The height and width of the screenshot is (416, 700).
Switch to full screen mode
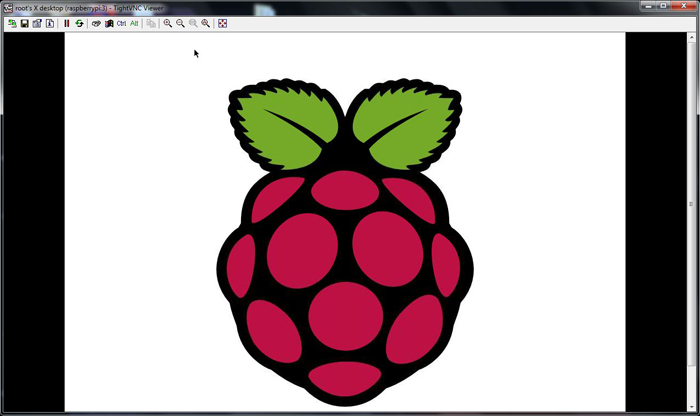tap(222, 24)
